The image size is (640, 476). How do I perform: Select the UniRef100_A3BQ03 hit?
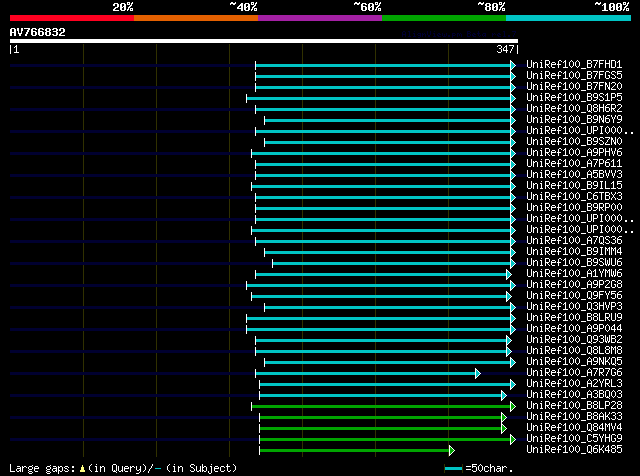pyautogui.click(x=574, y=395)
